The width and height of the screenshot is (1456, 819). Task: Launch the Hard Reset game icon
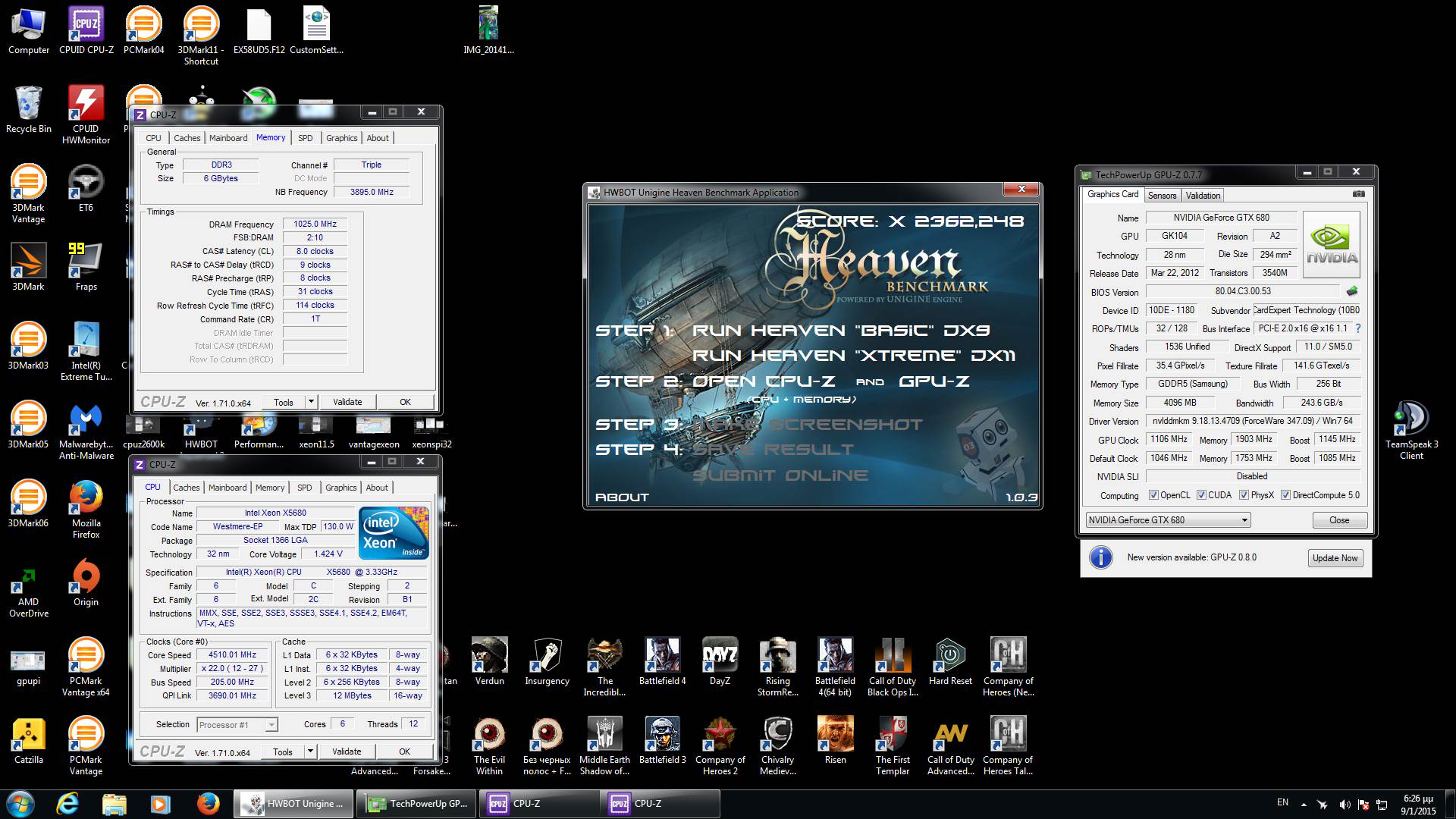[950, 661]
